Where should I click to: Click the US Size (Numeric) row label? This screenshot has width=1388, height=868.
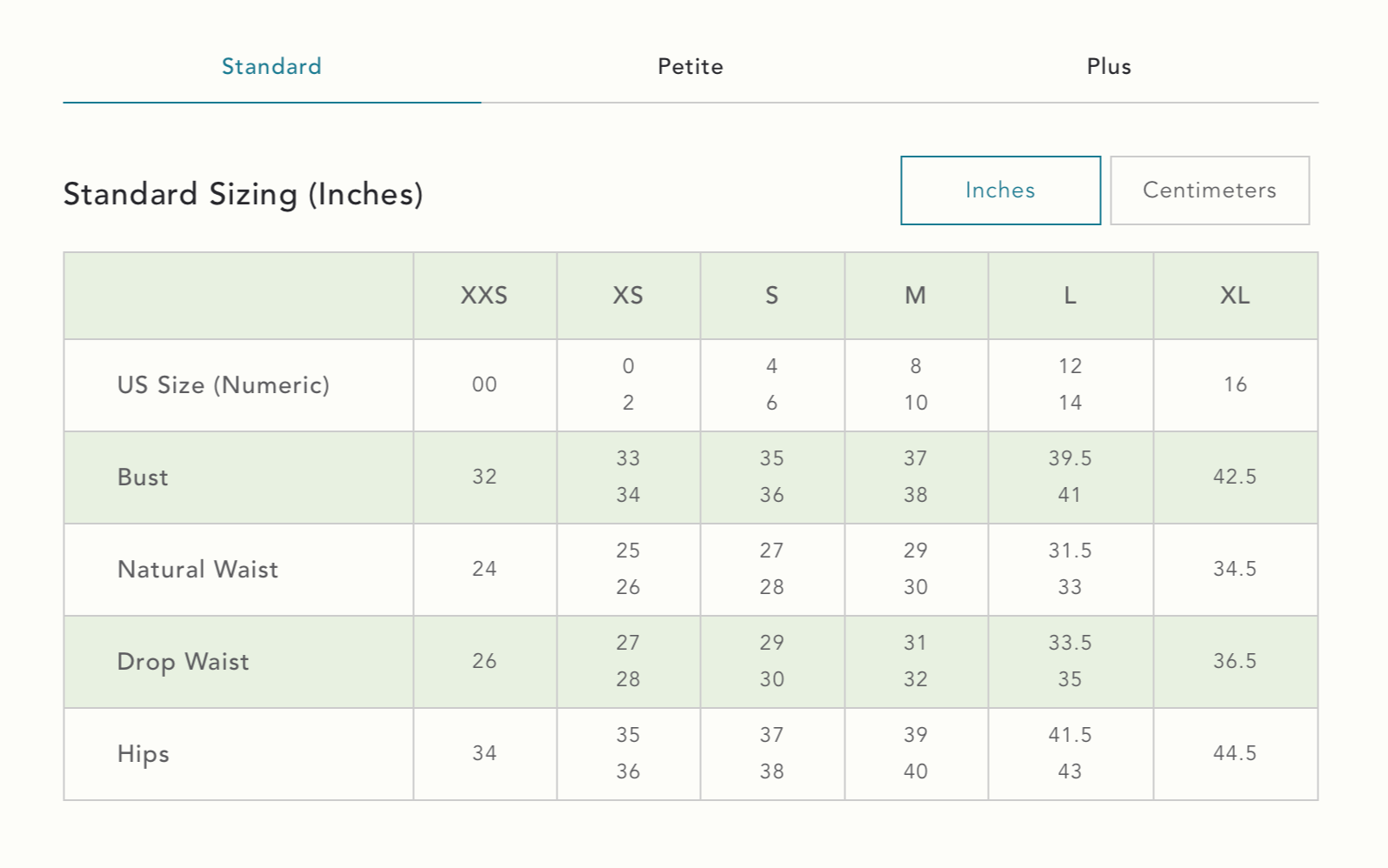224,385
